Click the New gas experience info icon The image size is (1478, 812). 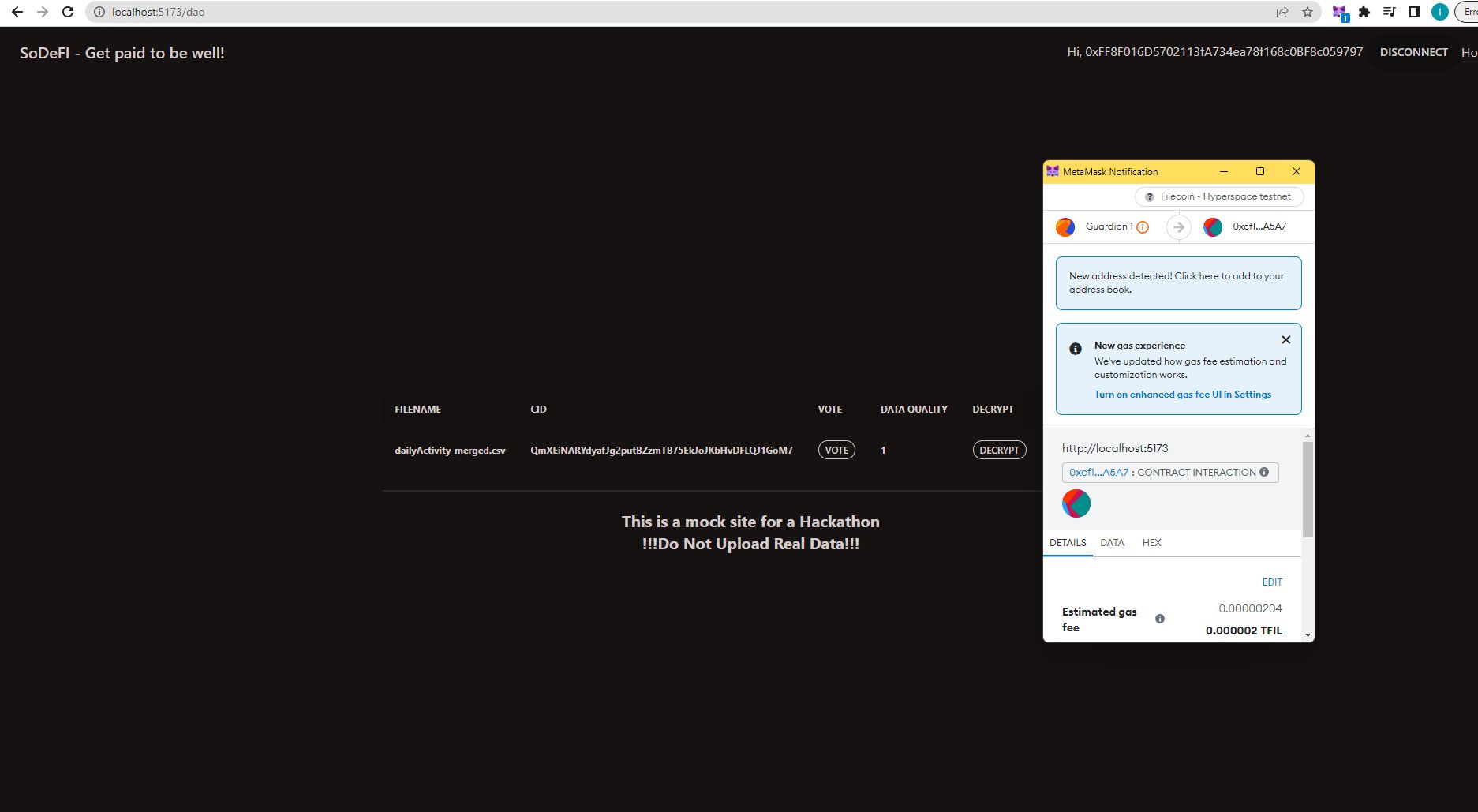coord(1075,349)
